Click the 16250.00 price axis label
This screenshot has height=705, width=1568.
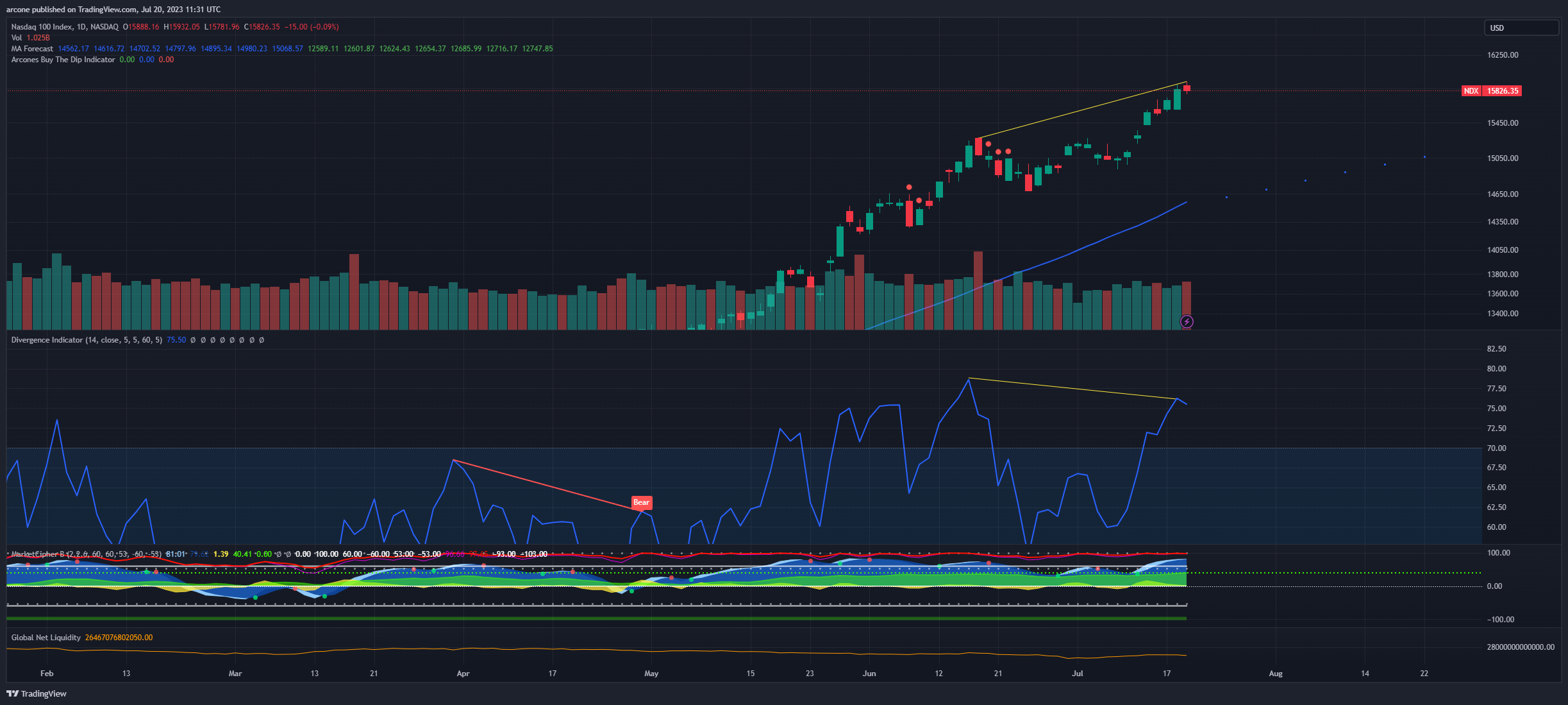[1503, 55]
